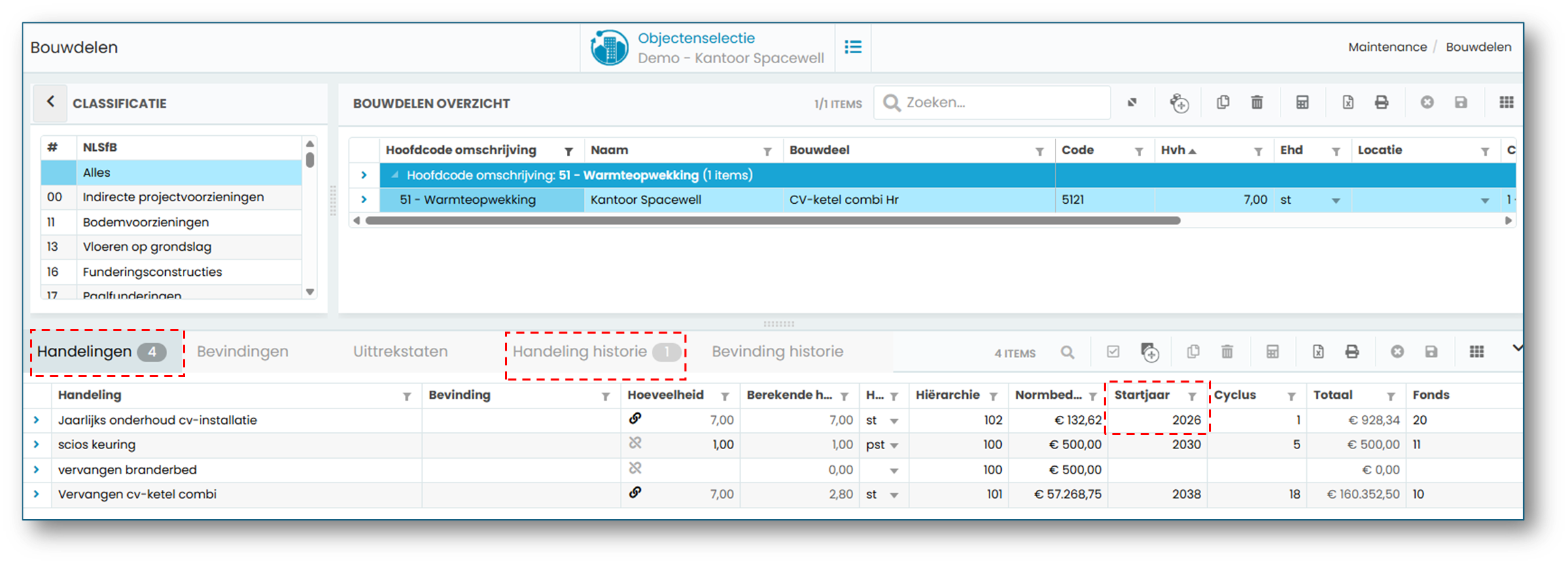Image resolution: width=1568 pixels, height=564 pixels.
Task: Delete selected bouwdeel with the trash icon
Action: coord(1257,103)
